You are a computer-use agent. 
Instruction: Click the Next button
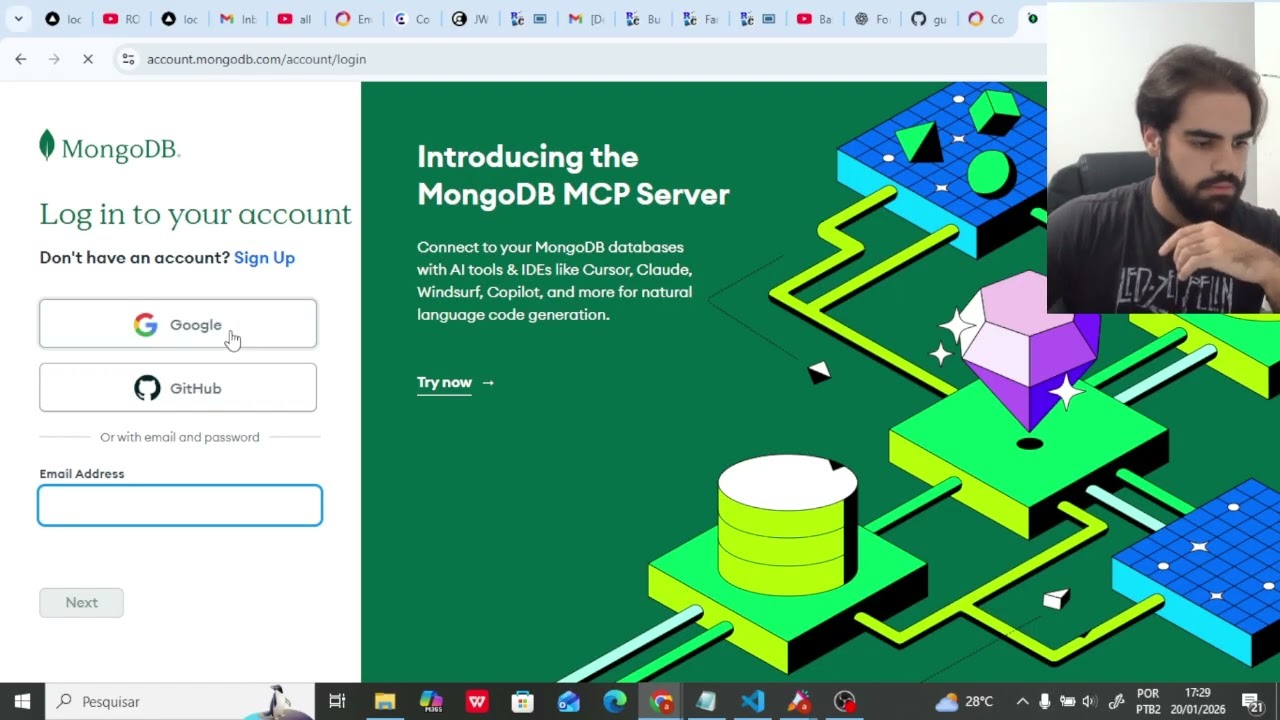click(82, 602)
